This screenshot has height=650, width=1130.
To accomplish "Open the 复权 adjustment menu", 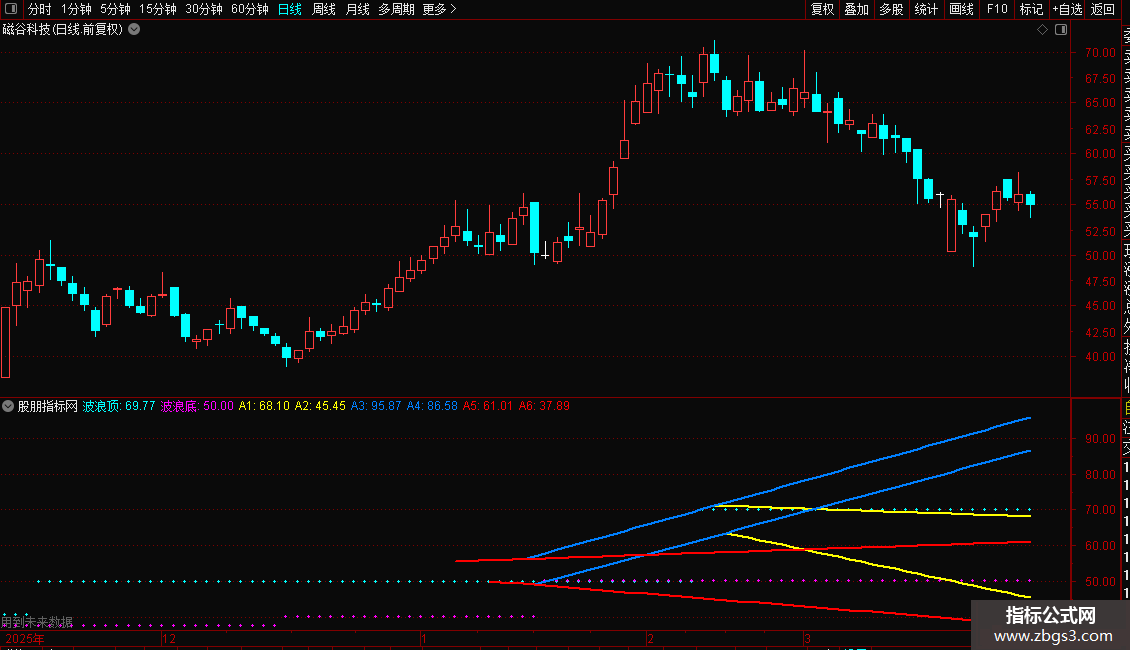I will tap(822, 9).
